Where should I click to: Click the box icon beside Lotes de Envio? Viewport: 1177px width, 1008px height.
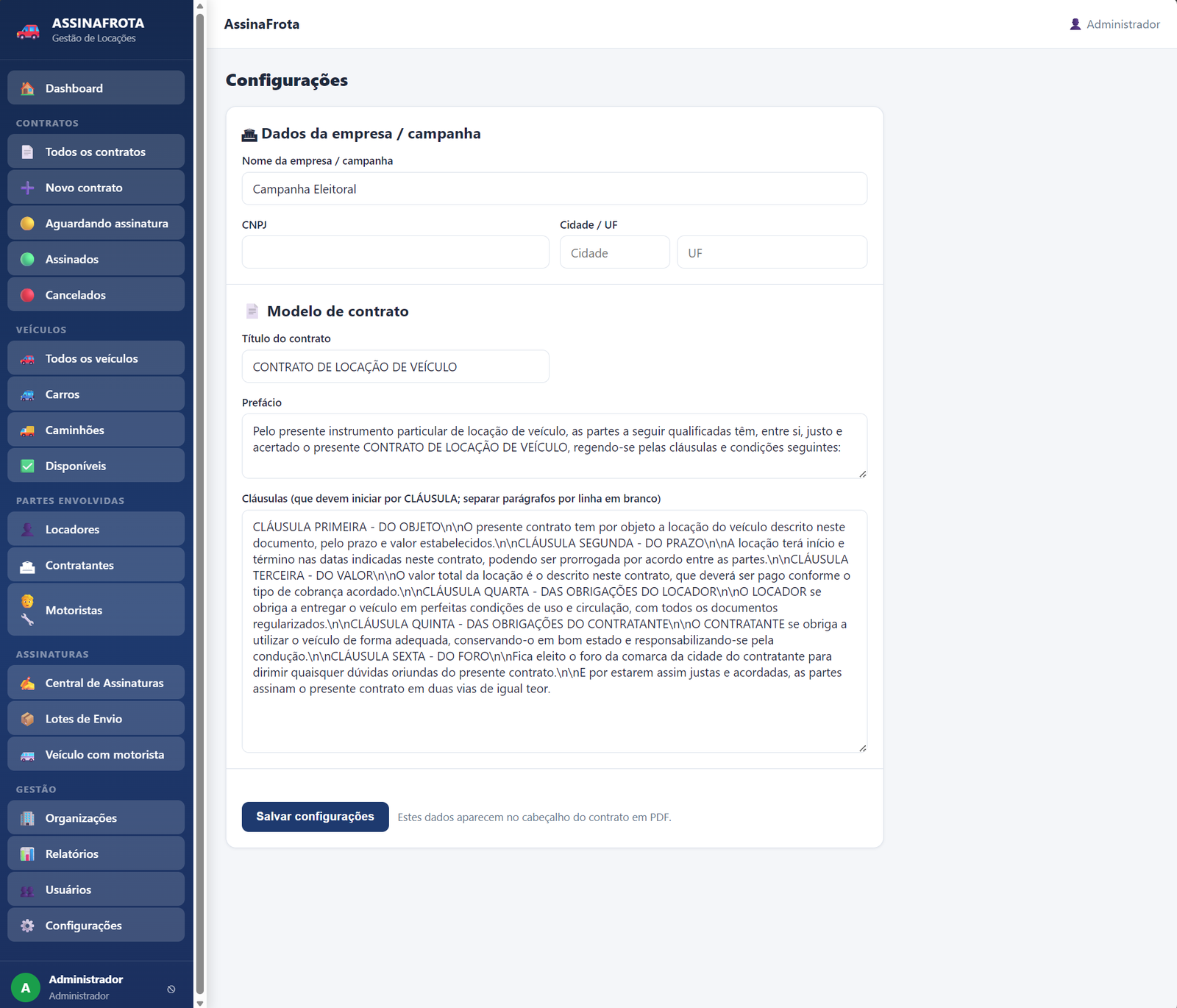[x=27, y=719]
